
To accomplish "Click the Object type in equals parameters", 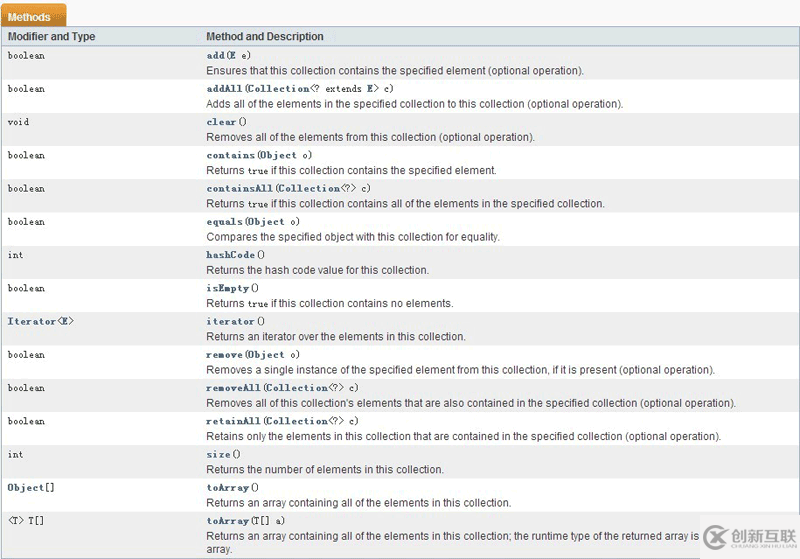I will pos(268,221).
